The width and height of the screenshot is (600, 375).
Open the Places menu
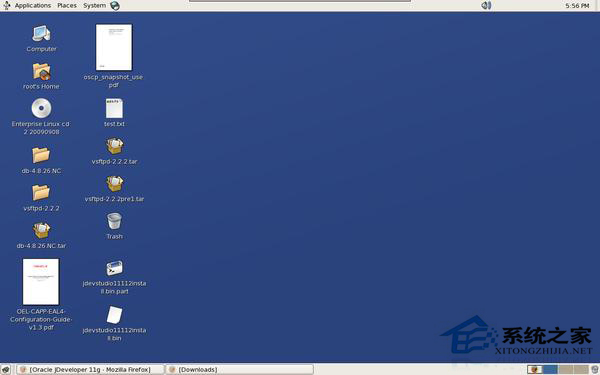(67, 5)
